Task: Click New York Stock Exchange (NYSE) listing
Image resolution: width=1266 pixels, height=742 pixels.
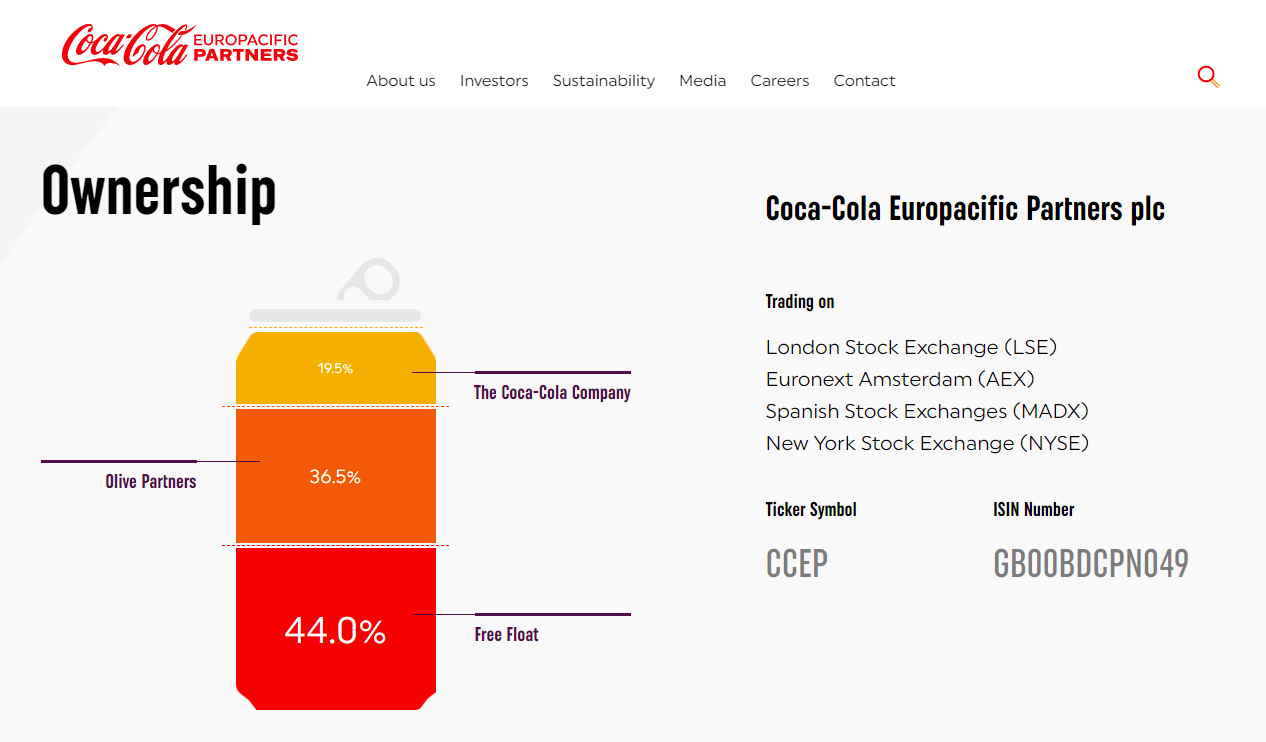Action: coord(927,444)
